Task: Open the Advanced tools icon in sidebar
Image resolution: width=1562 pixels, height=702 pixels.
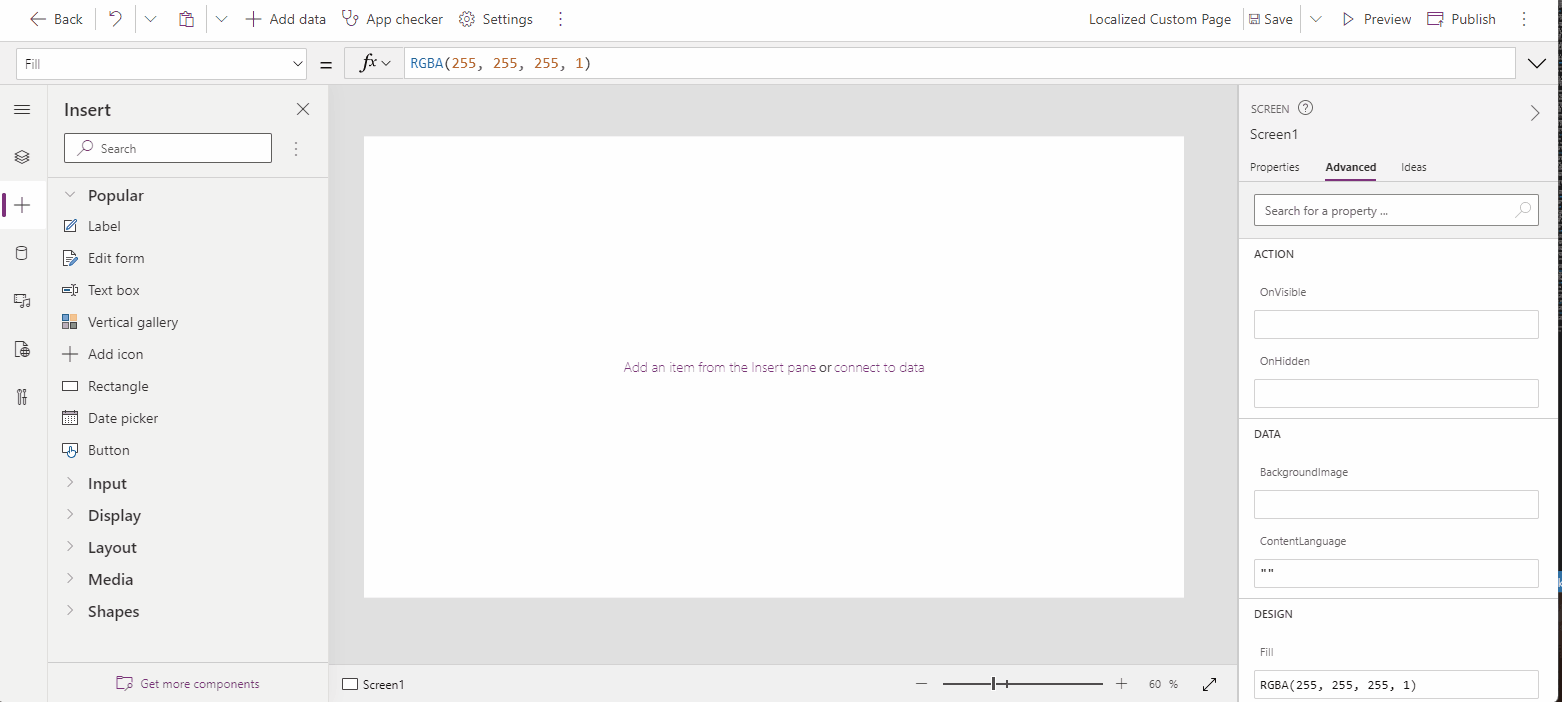Action: (x=22, y=397)
